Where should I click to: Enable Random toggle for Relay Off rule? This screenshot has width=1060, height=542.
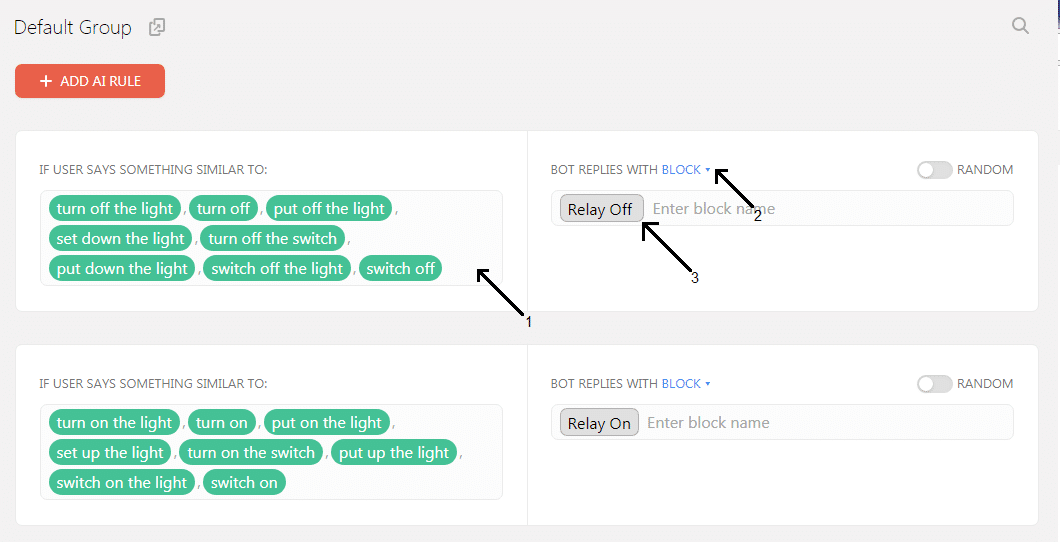coord(934,170)
